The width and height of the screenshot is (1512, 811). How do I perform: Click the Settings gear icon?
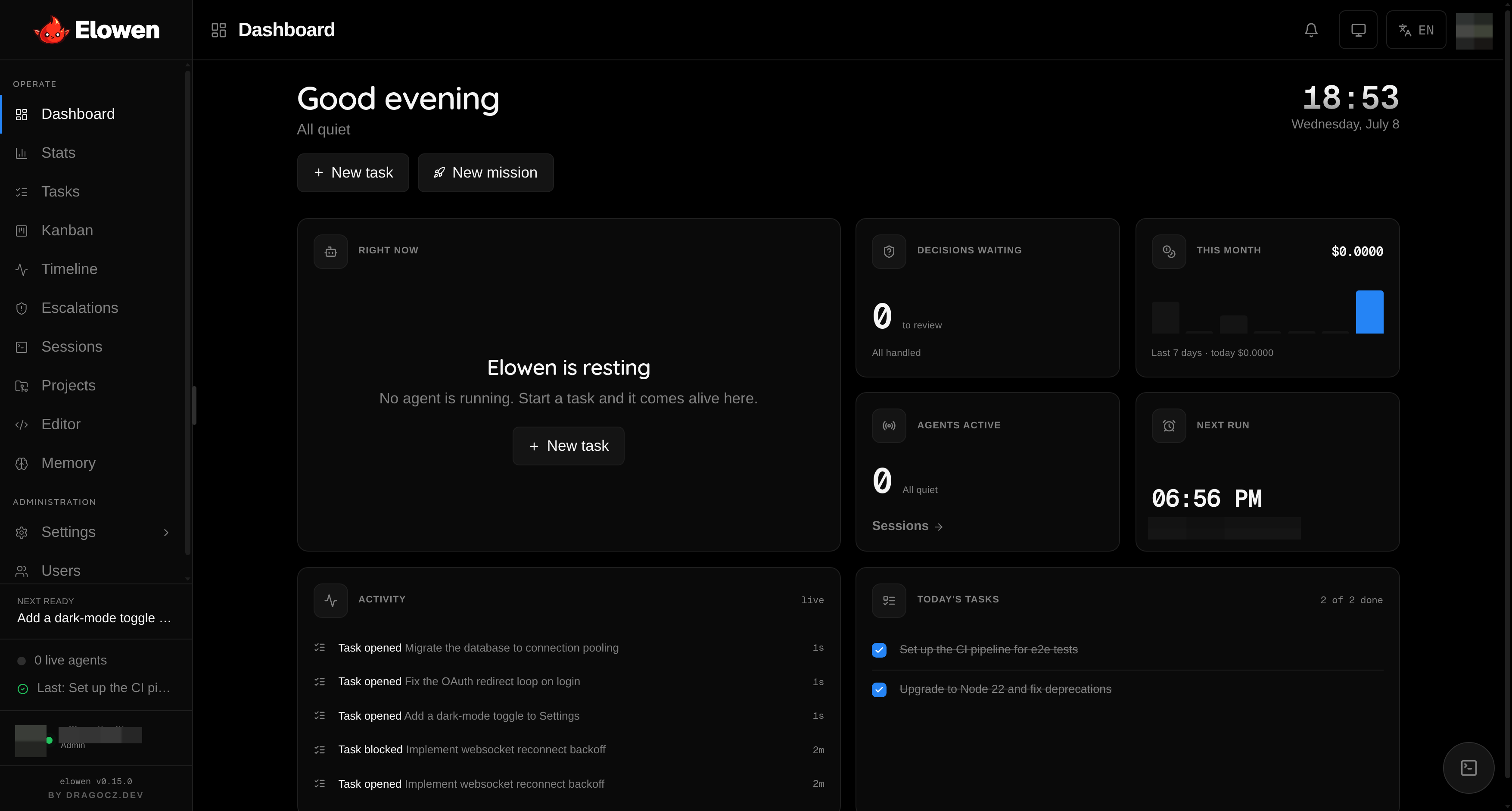(22, 532)
